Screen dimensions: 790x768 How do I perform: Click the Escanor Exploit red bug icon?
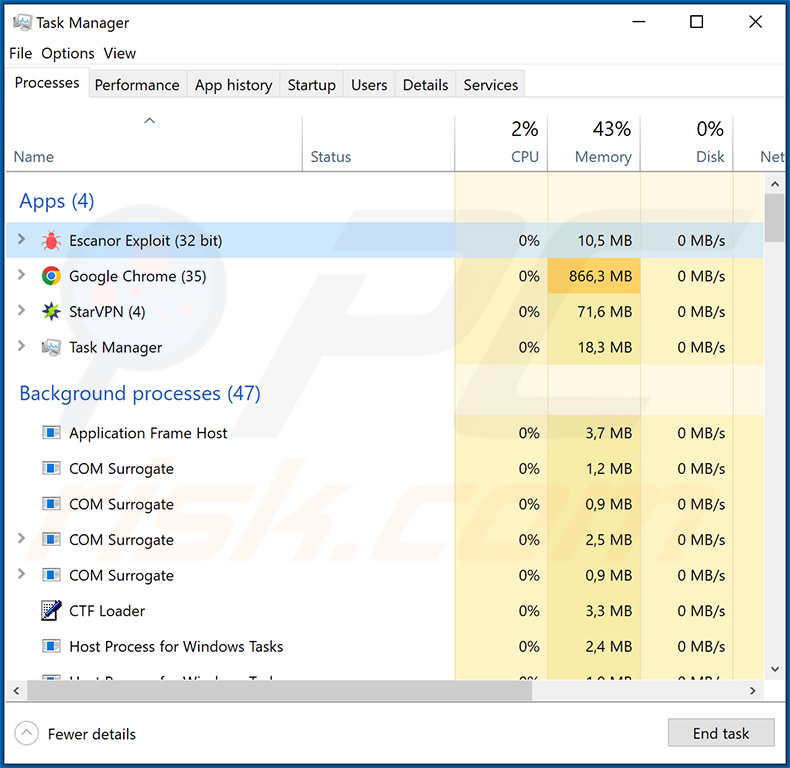point(51,241)
